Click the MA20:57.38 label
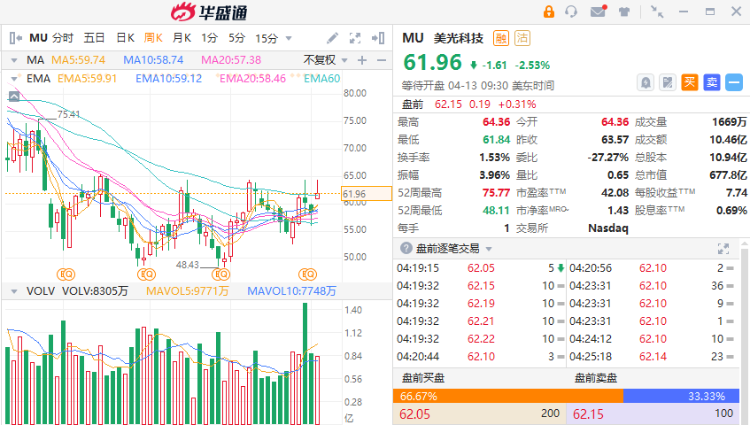The height and width of the screenshot is (425, 750). coord(231,60)
